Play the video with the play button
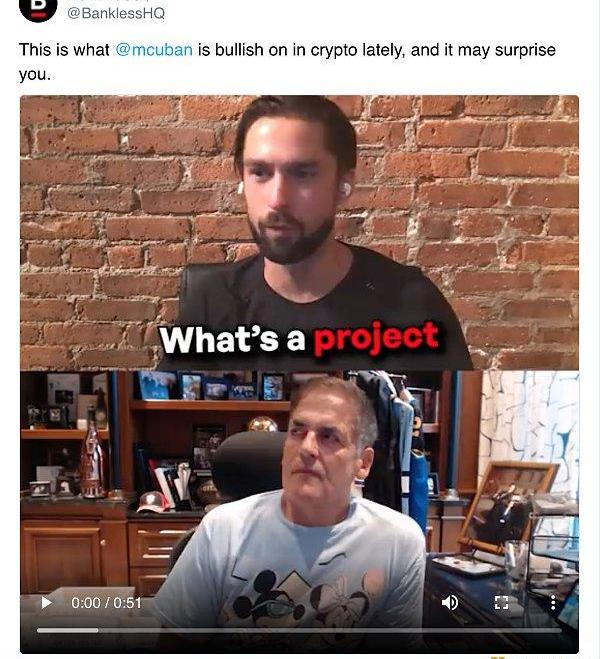The width and height of the screenshot is (600, 659). point(46,603)
